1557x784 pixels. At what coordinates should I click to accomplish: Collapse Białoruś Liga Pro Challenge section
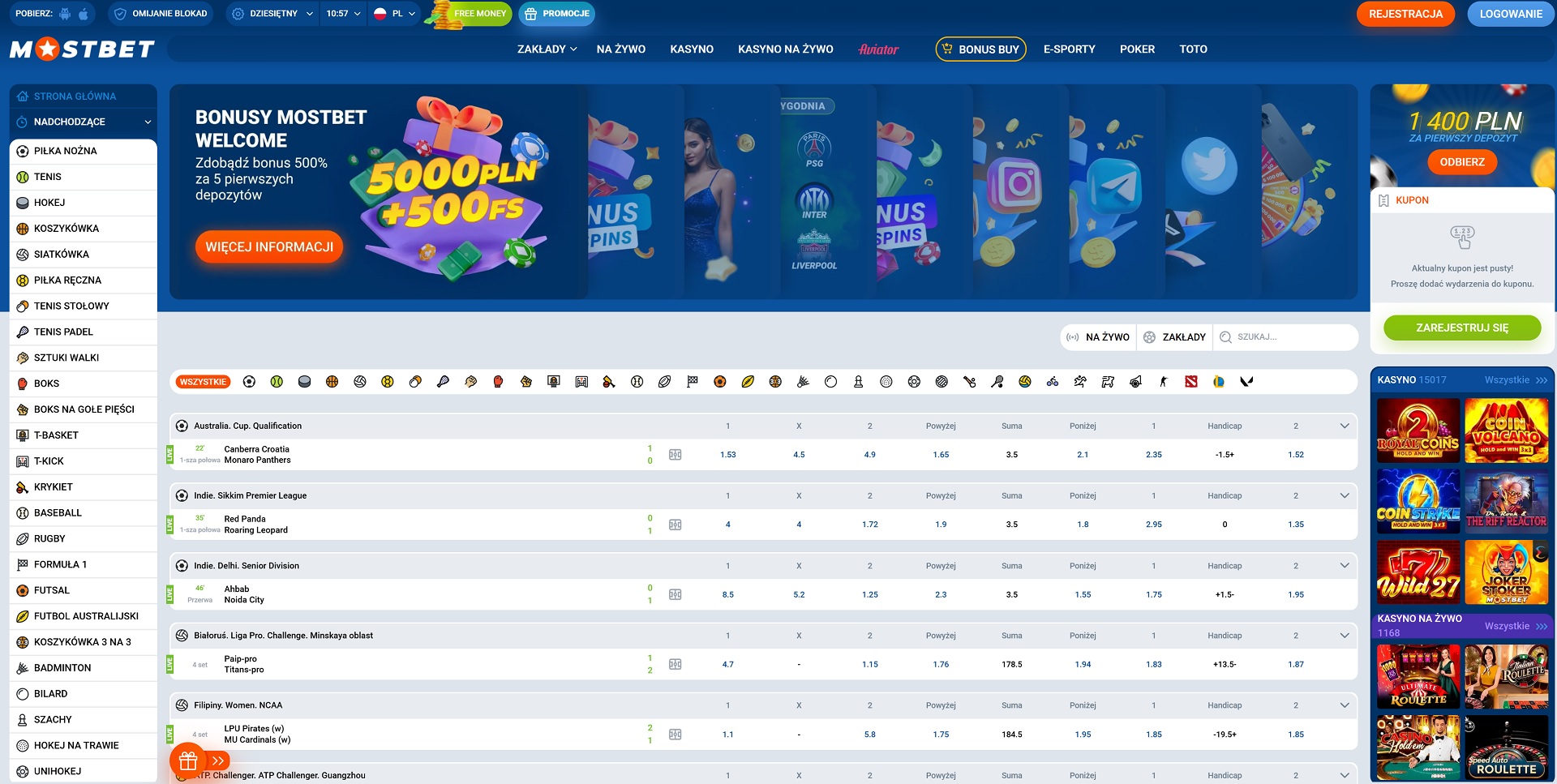coord(1345,636)
